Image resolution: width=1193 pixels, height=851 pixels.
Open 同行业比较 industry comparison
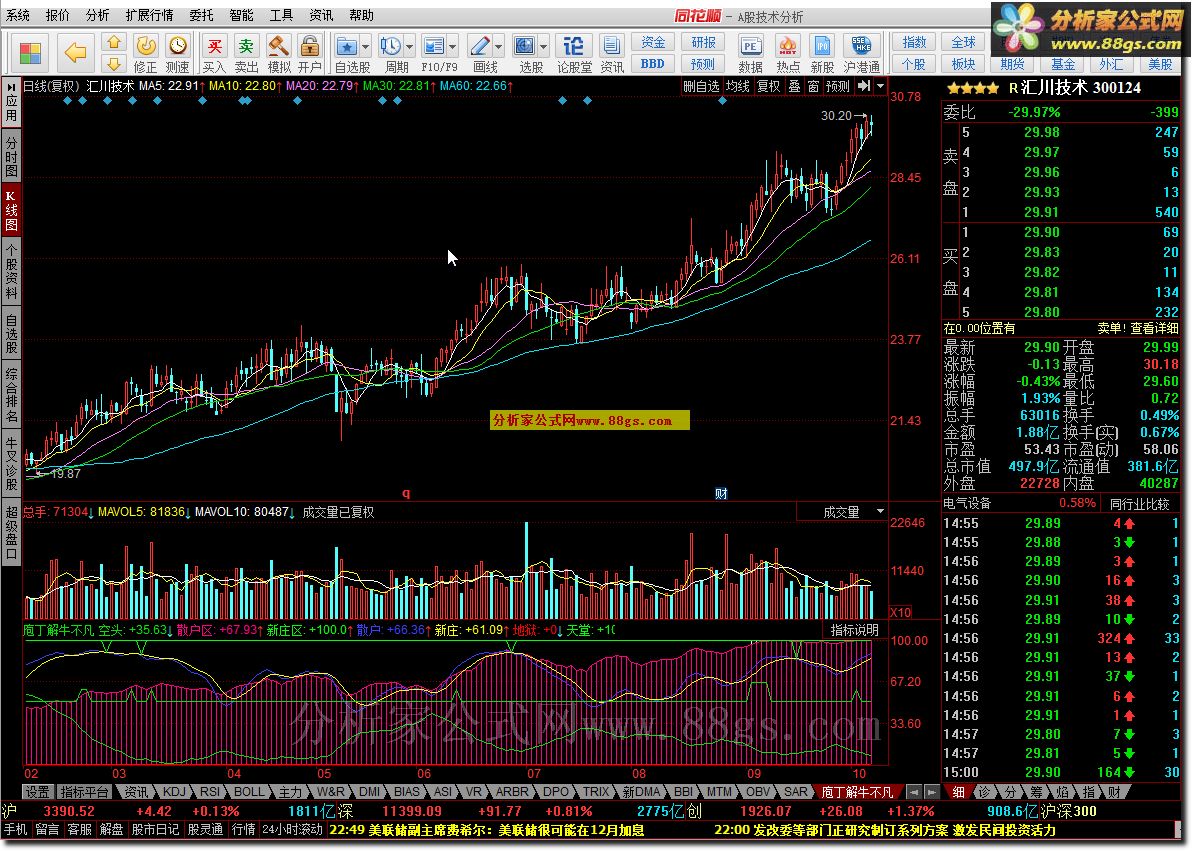(x=1139, y=503)
